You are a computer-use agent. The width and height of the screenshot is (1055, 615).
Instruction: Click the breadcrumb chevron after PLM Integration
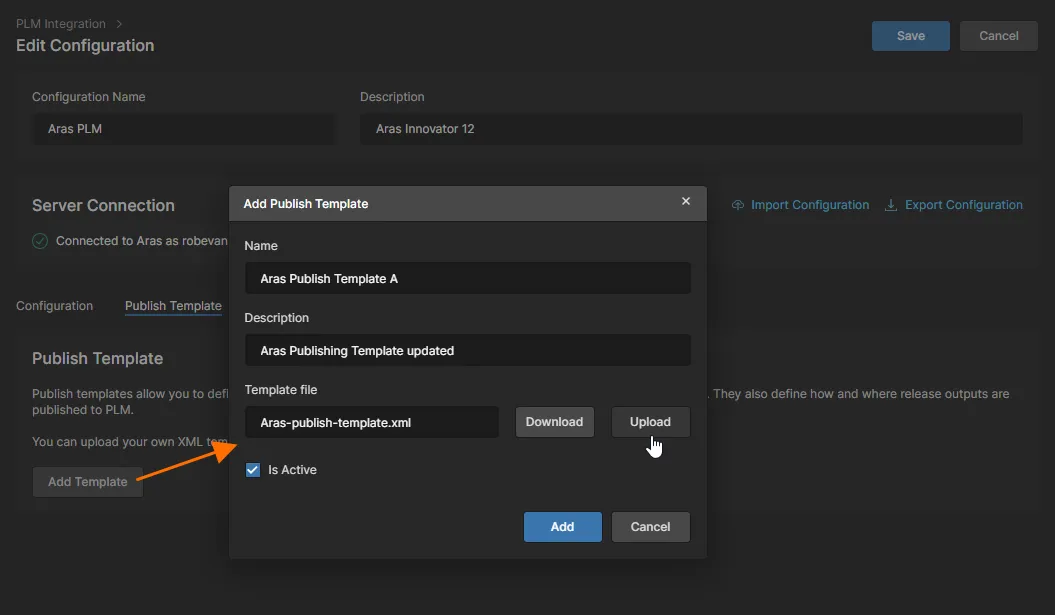click(x=120, y=23)
